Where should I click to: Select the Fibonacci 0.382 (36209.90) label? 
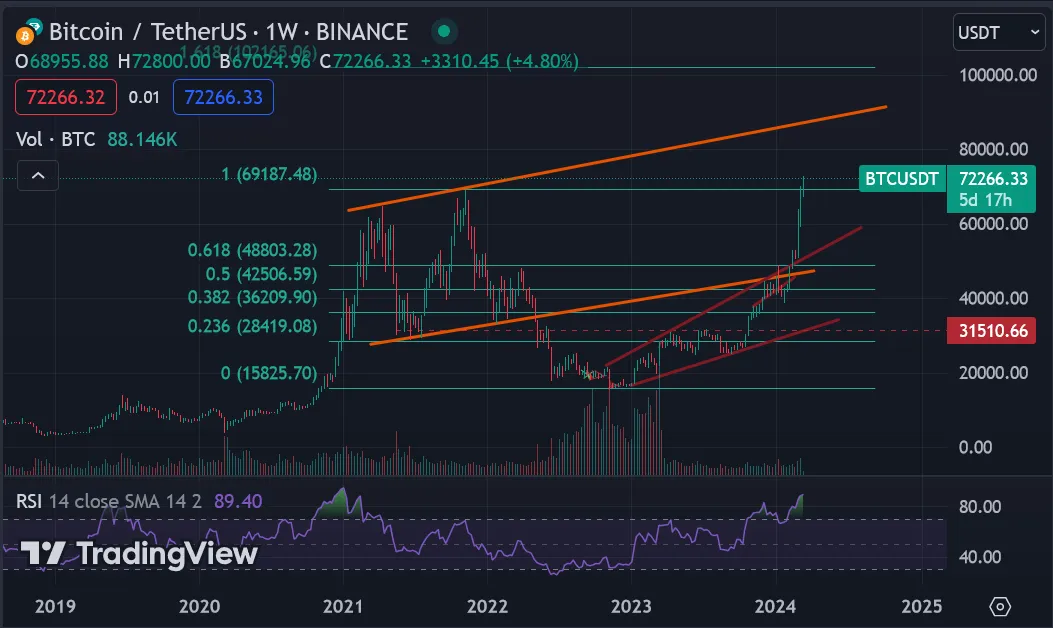click(x=253, y=297)
